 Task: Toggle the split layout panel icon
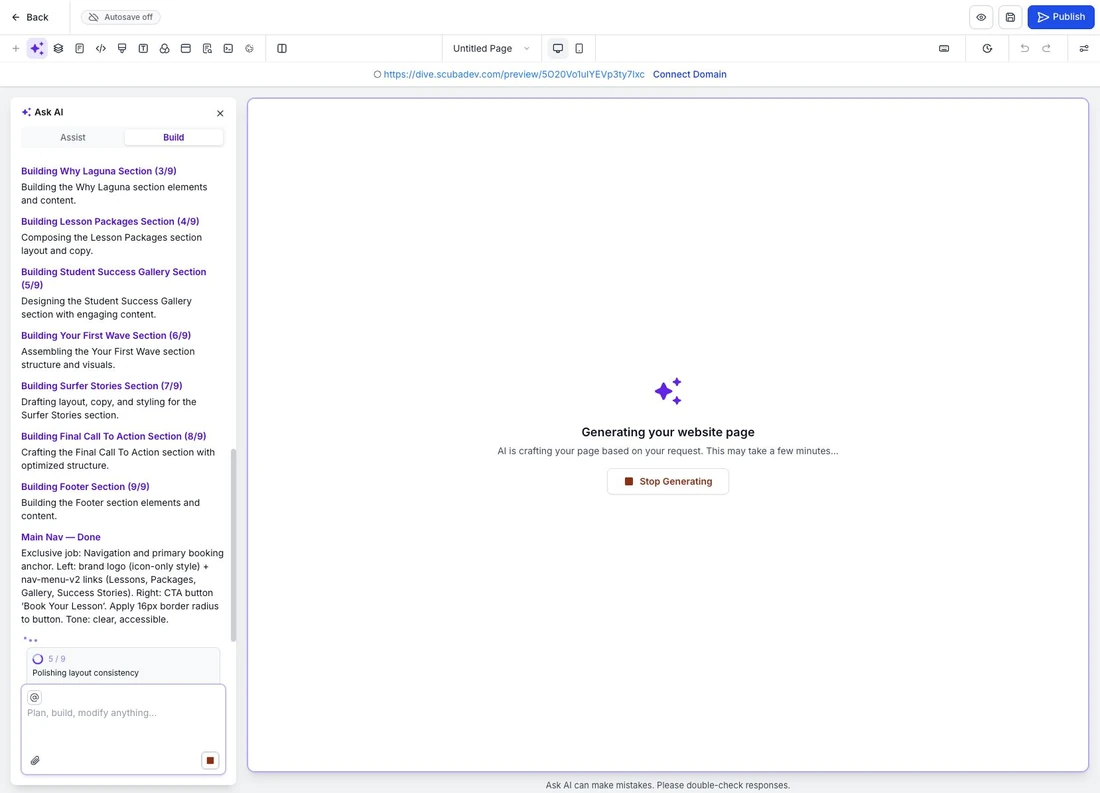coord(282,48)
